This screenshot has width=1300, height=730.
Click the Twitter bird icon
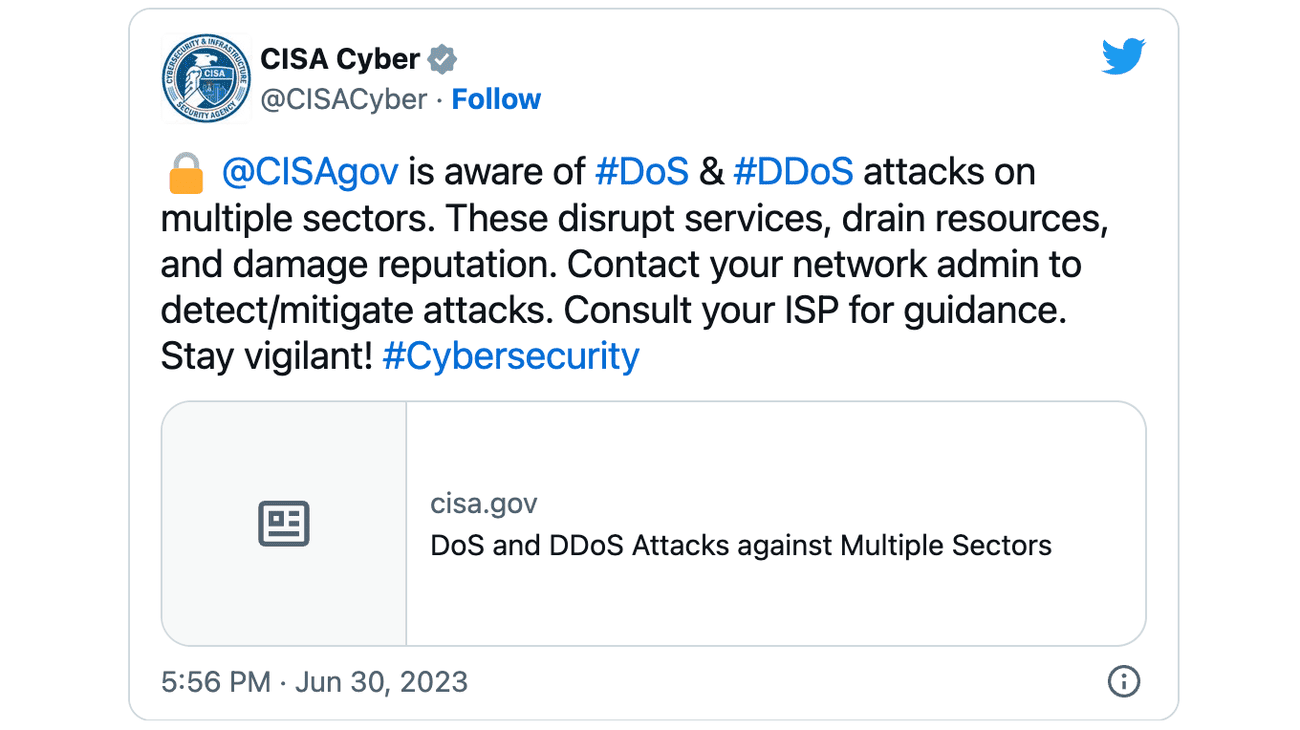click(x=1123, y=57)
